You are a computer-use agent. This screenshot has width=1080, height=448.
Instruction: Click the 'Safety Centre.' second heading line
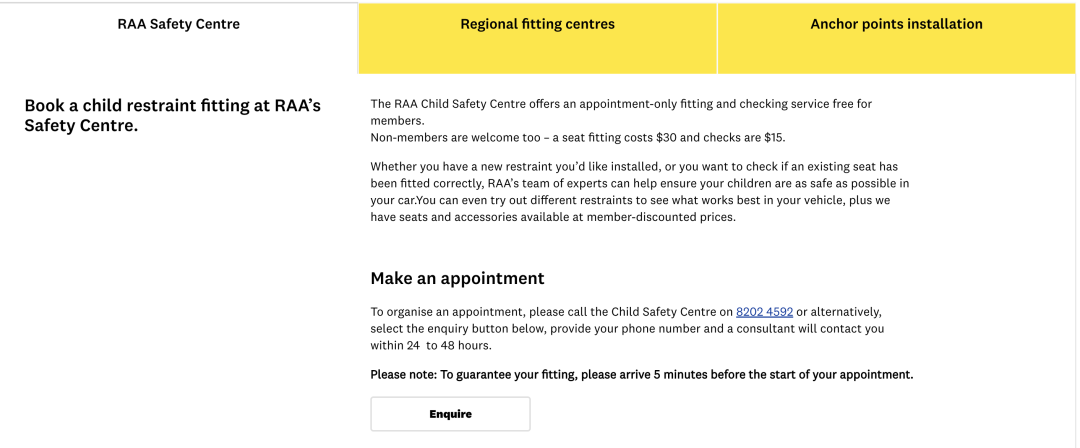[81, 127]
